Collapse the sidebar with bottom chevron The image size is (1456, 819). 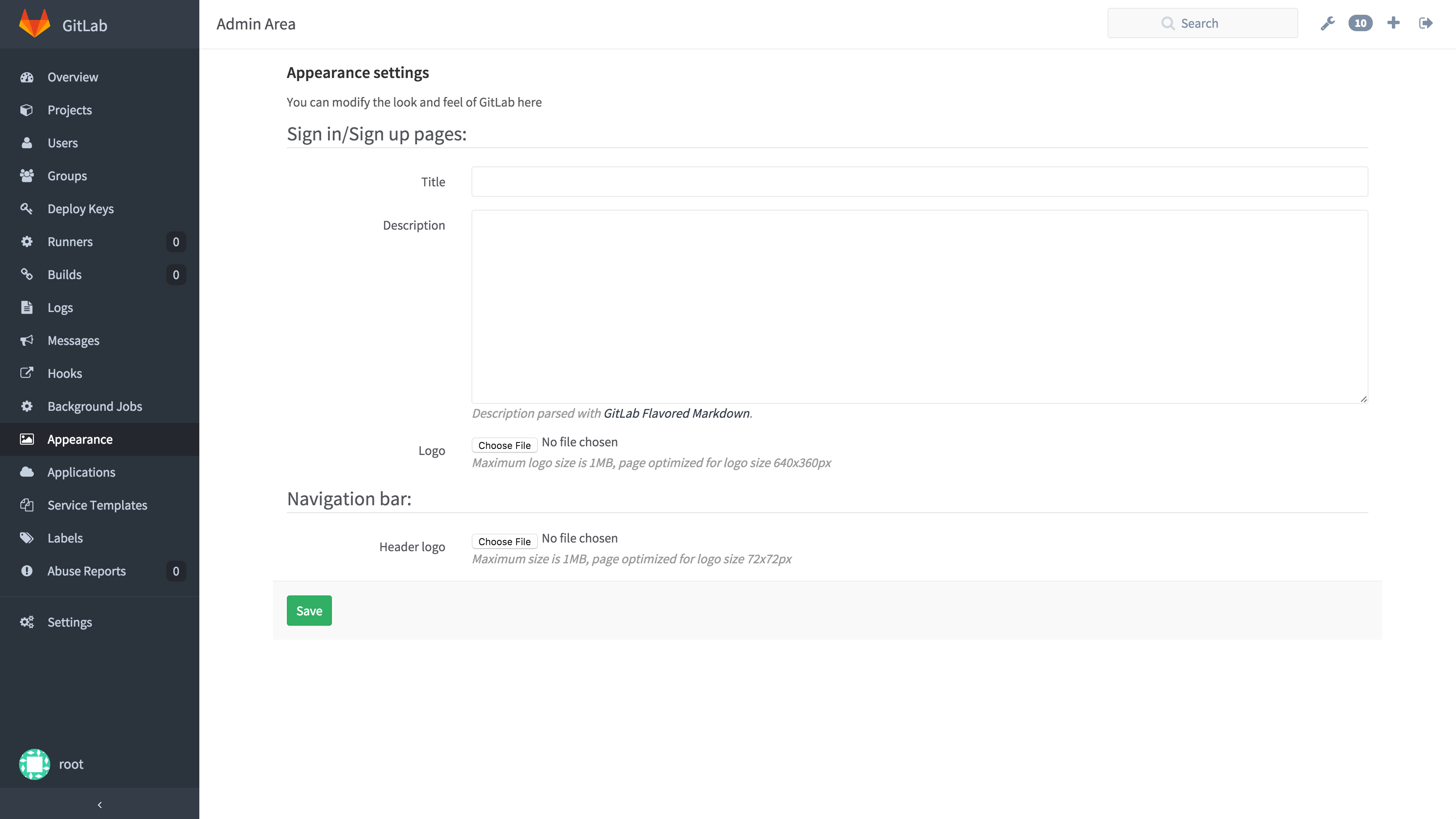click(100, 804)
